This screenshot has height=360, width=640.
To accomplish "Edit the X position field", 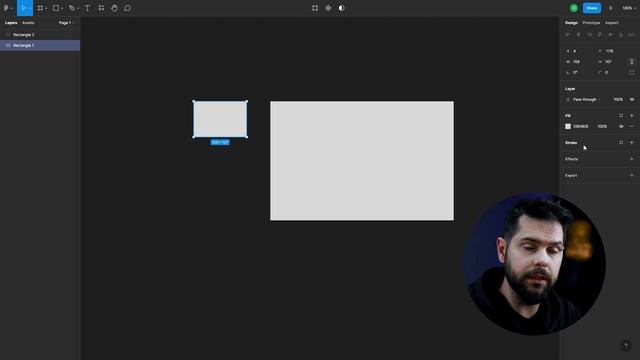I will click(x=580, y=51).
